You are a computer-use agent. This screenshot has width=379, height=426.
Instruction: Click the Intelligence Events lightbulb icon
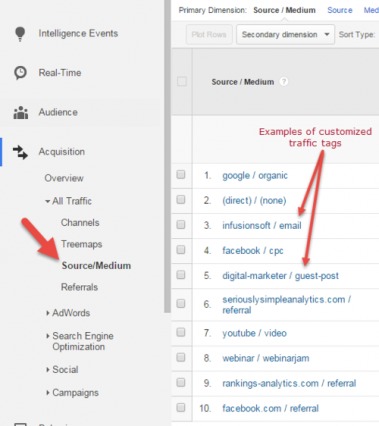[x=20, y=34]
